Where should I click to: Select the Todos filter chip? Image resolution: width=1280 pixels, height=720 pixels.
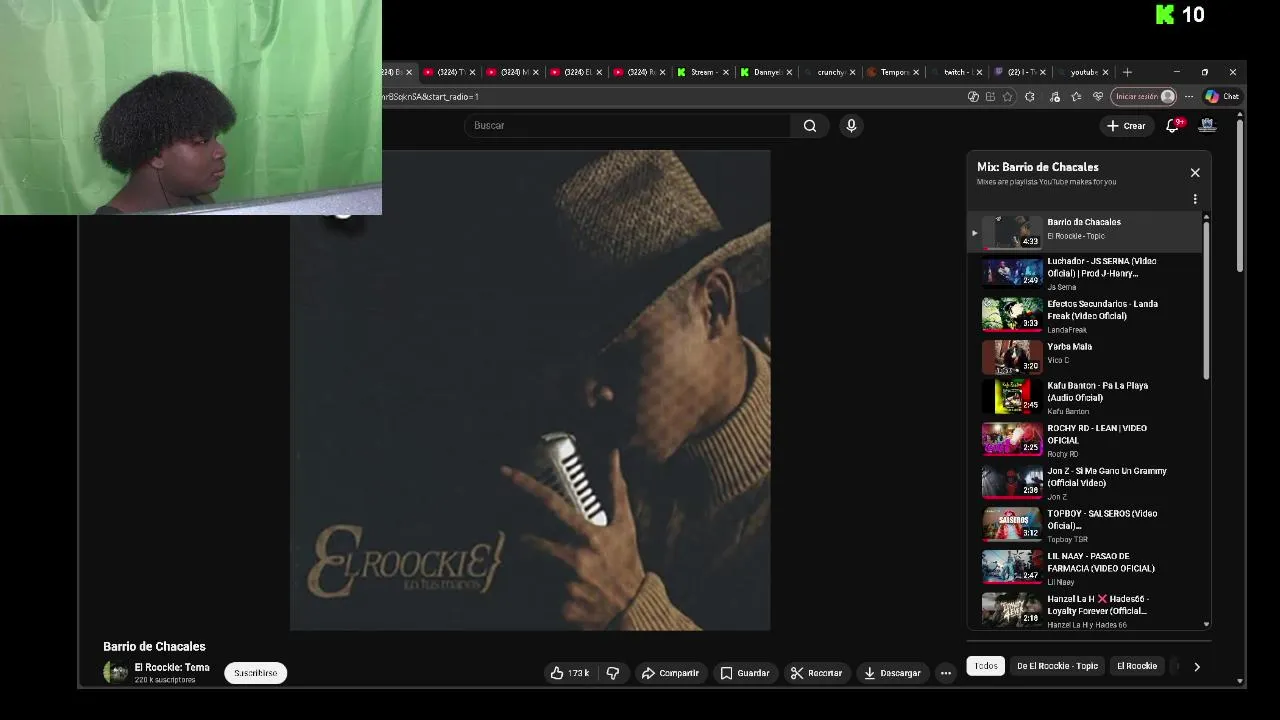pos(986,666)
